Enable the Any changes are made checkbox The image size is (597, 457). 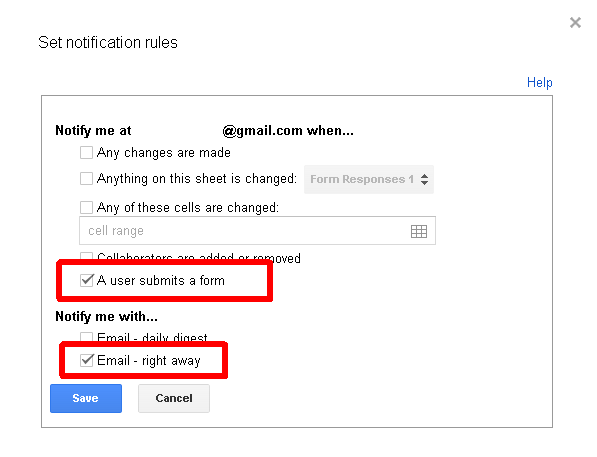click(x=86, y=153)
